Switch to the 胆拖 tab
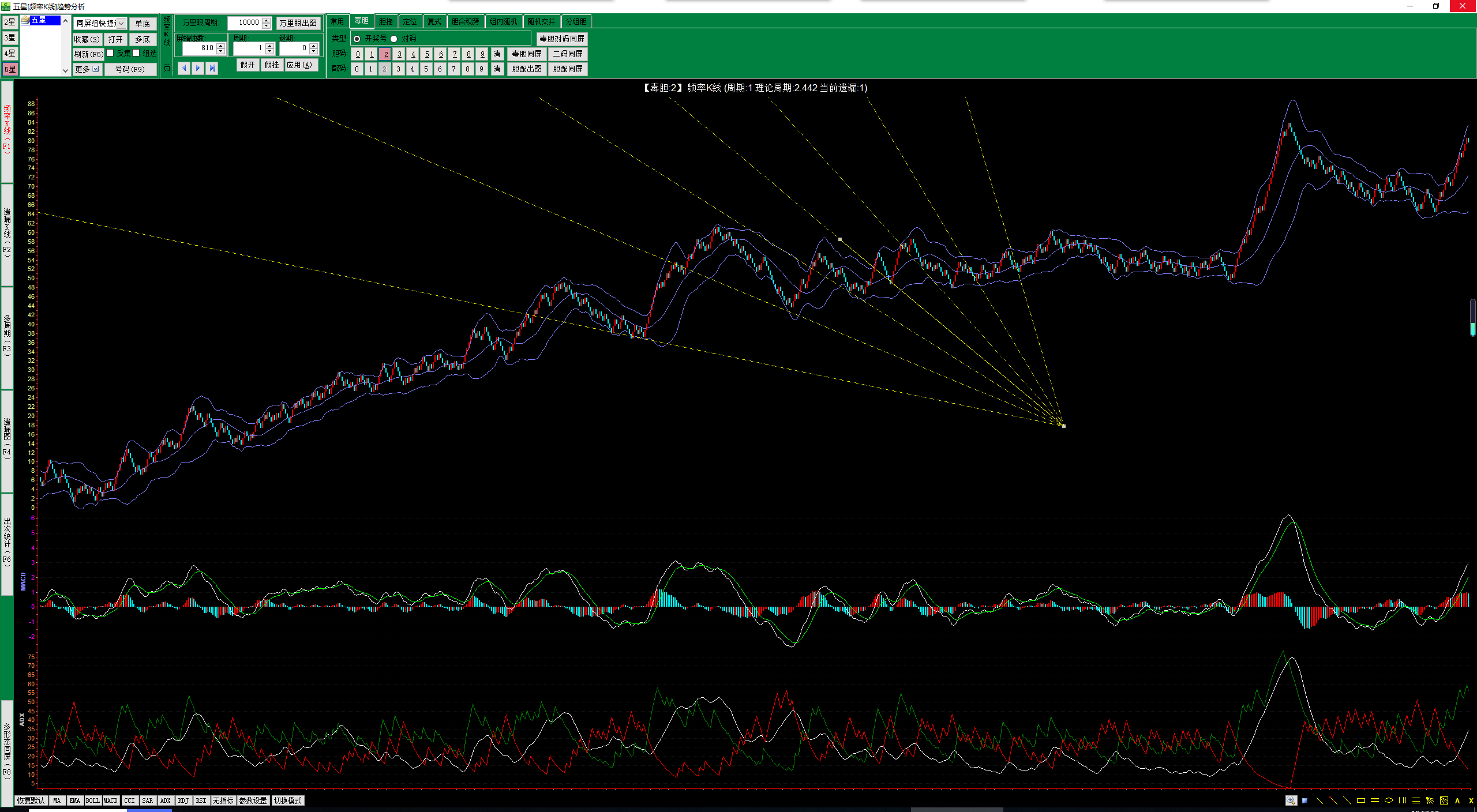The height and width of the screenshot is (812, 1477). (x=385, y=21)
